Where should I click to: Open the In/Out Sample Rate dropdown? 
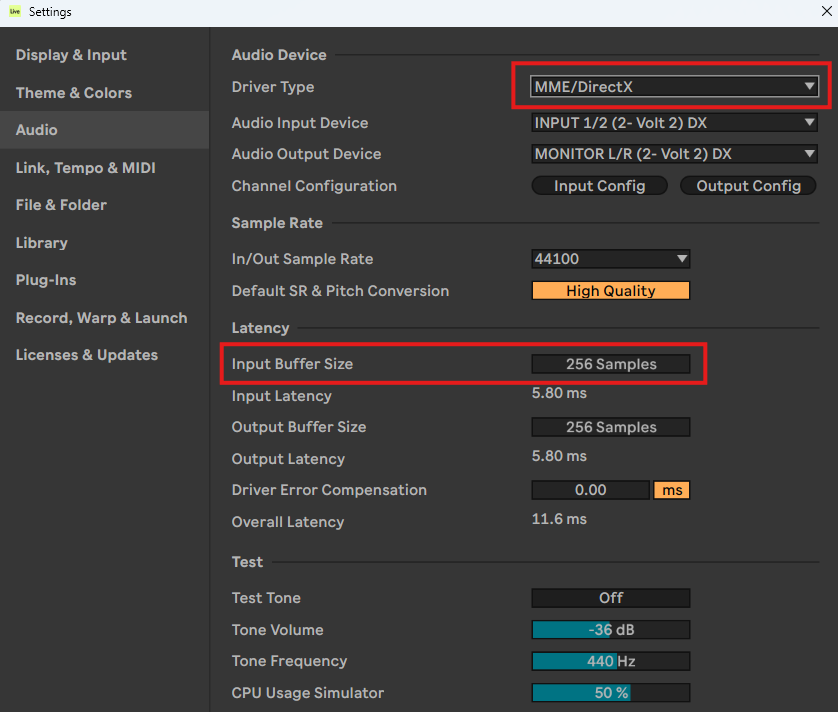pyautogui.click(x=611, y=259)
